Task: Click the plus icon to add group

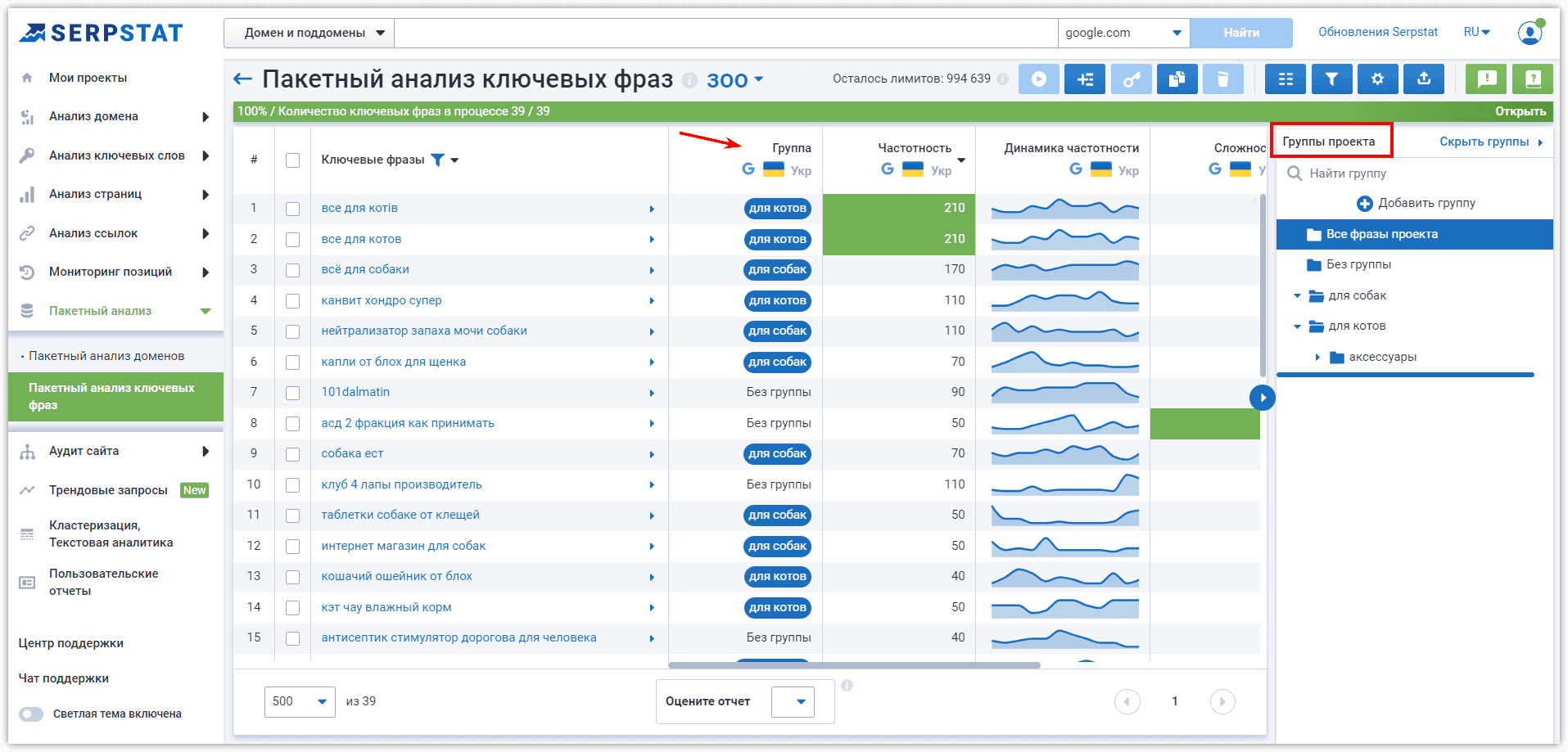Action: click(1364, 203)
